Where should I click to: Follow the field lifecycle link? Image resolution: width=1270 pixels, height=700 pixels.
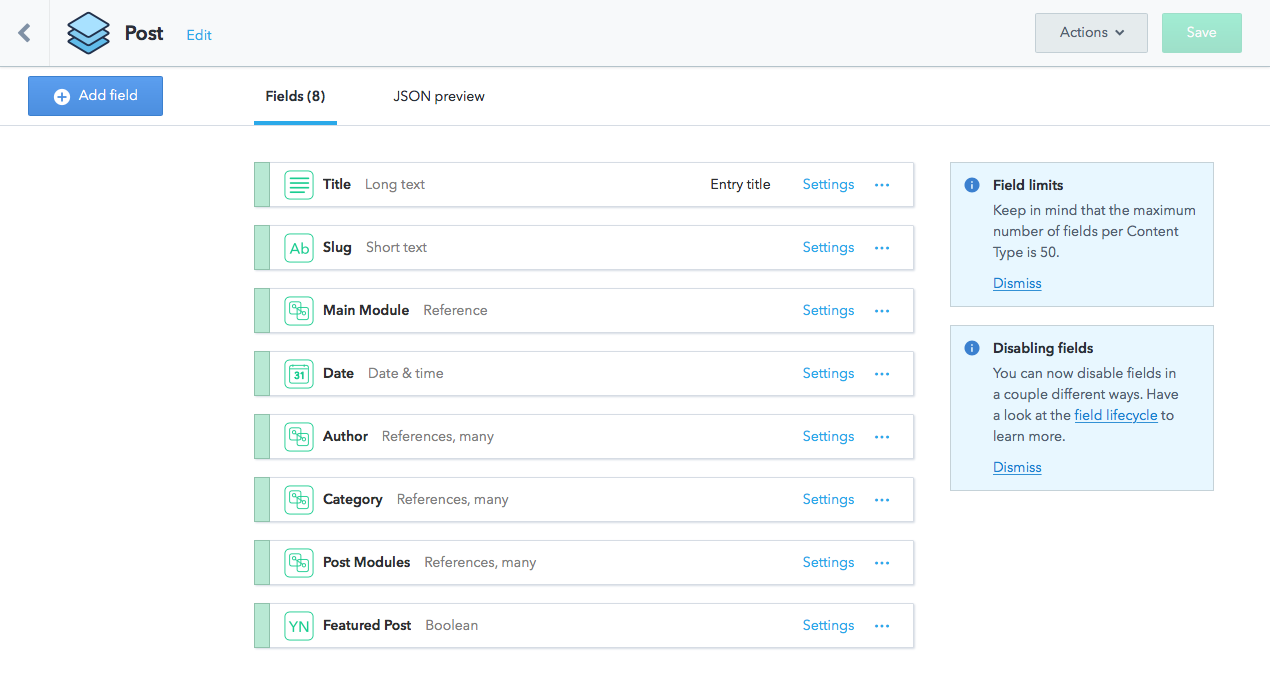(x=1116, y=415)
